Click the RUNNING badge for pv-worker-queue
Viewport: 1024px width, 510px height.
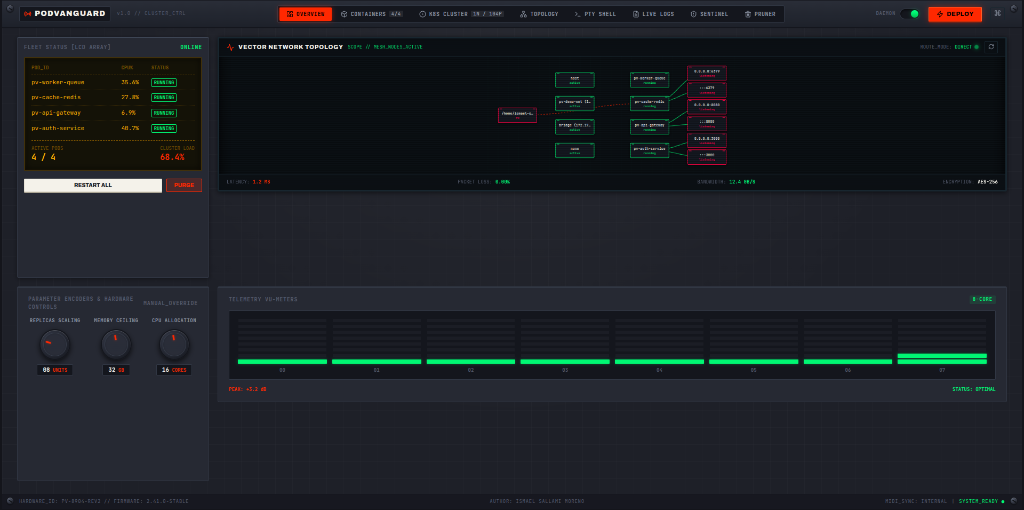pyautogui.click(x=164, y=82)
